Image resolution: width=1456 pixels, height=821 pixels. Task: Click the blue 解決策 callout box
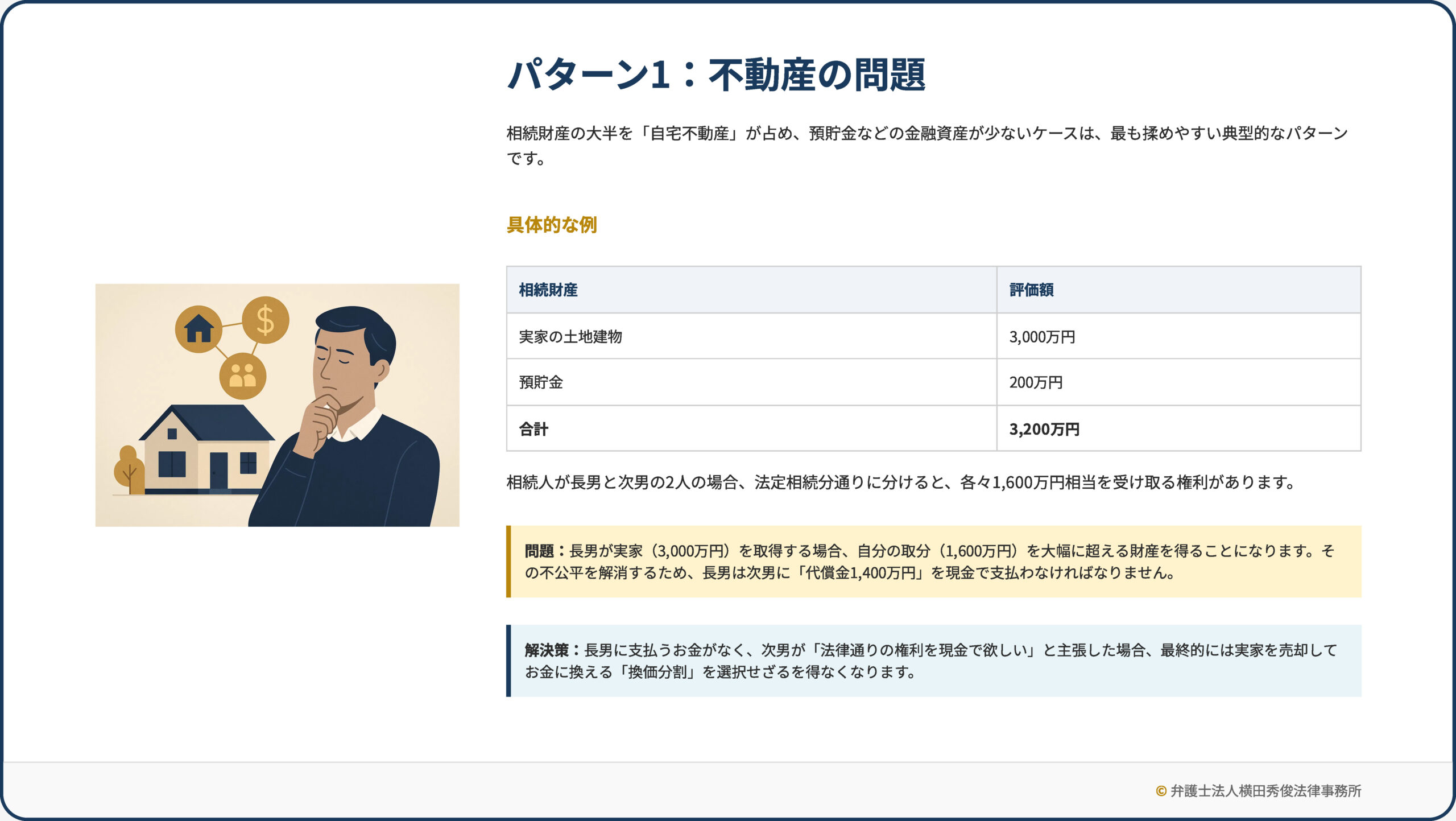pyautogui.click(x=933, y=661)
